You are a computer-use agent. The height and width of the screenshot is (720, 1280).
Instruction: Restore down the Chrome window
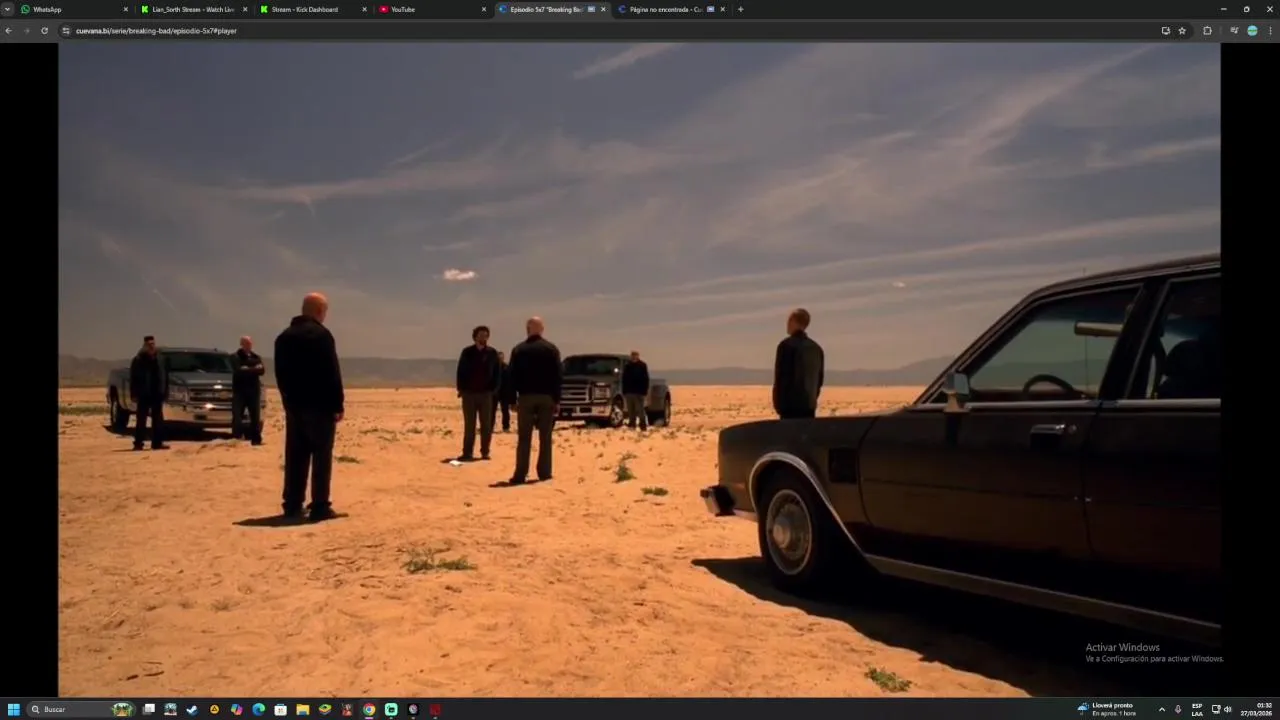coord(1246,9)
